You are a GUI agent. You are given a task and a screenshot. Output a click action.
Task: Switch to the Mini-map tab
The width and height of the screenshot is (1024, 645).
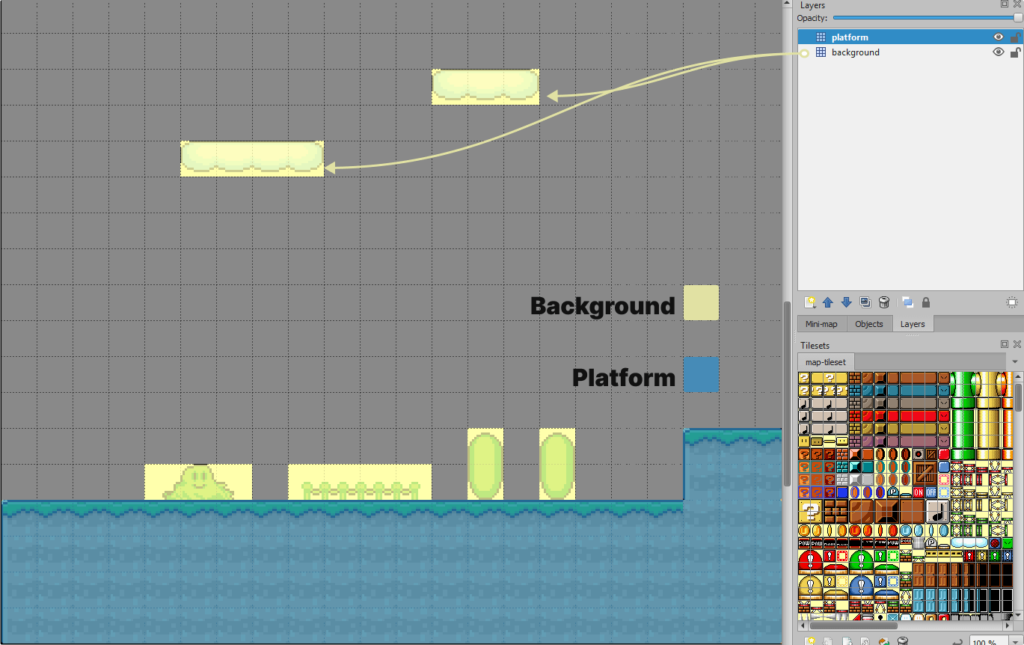tap(821, 323)
